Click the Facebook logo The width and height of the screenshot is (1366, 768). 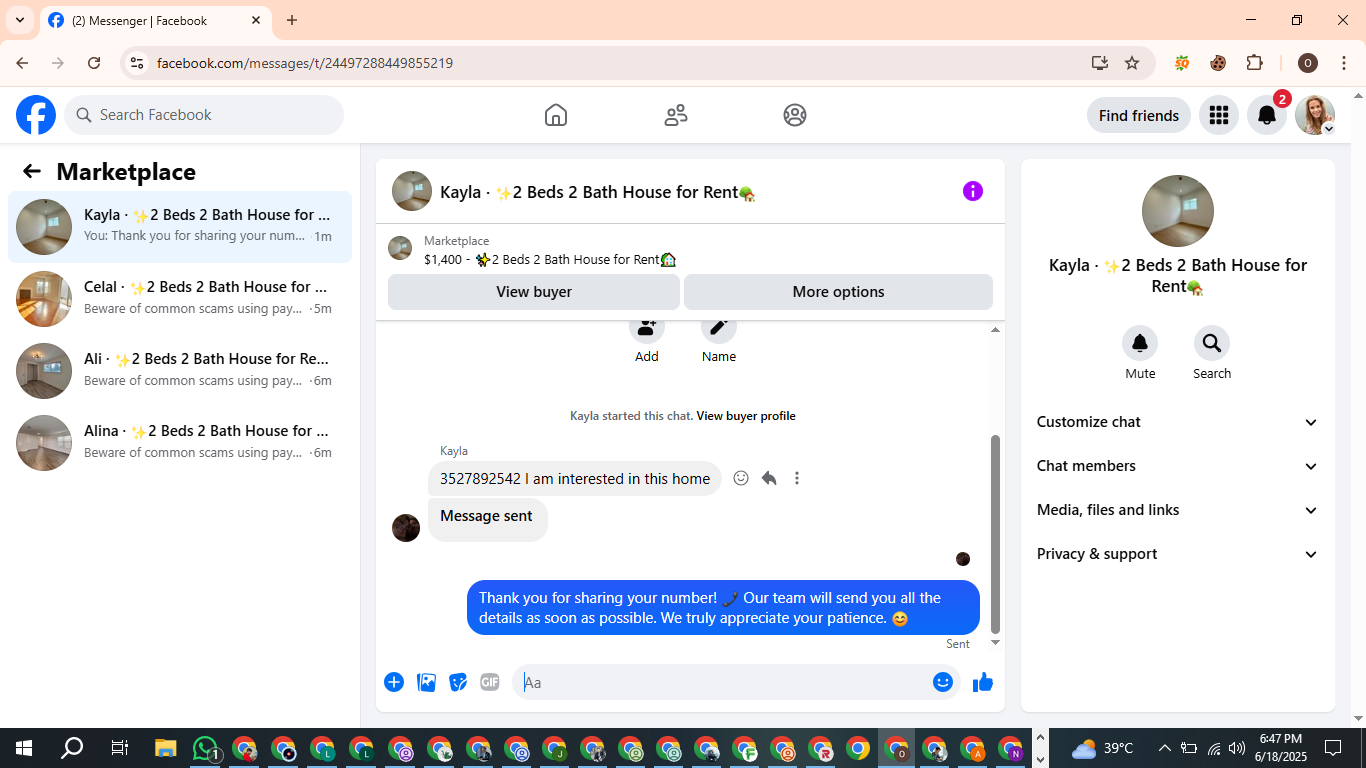(36, 115)
